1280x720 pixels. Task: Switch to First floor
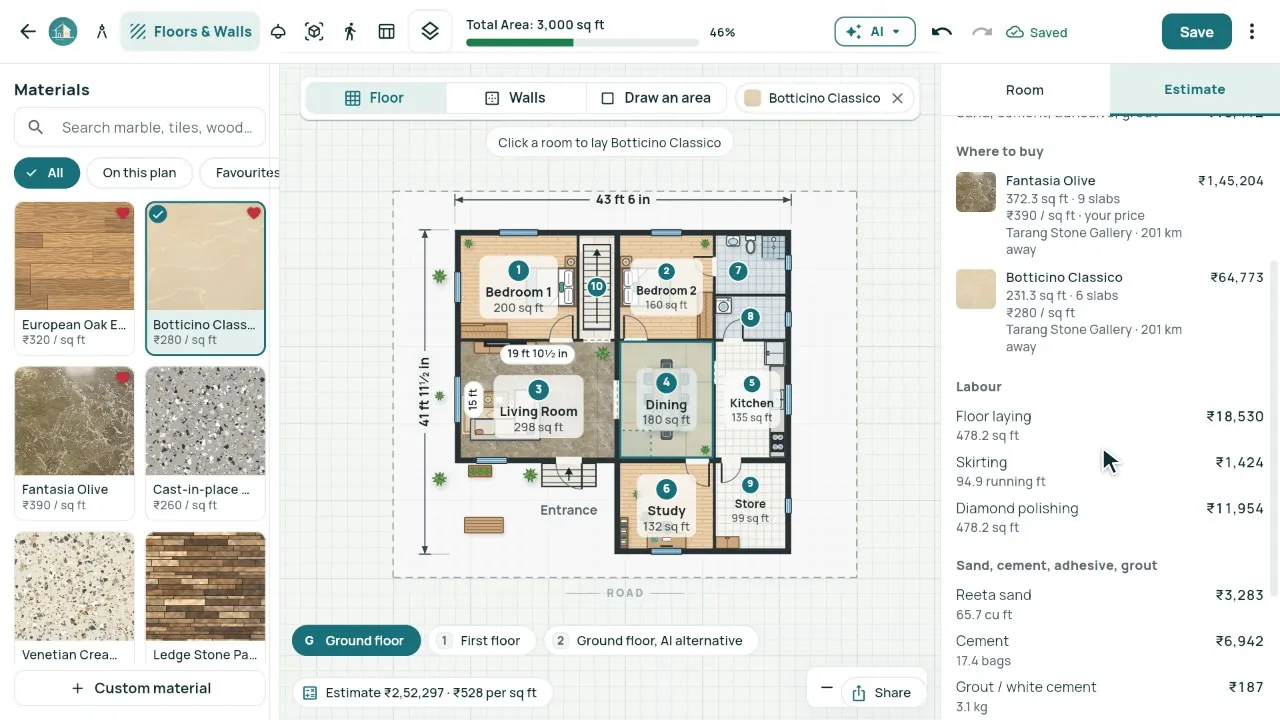tap(482, 641)
